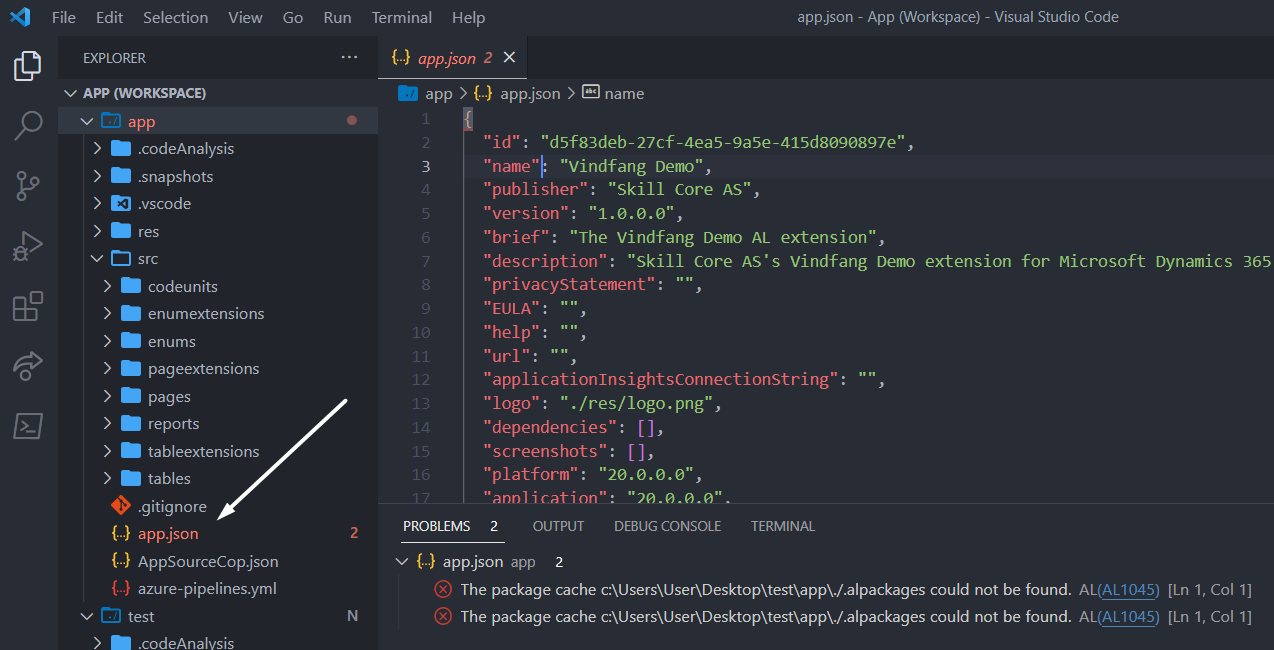Open Explorer's three-dot more actions menu
Screen dimensions: 1274x650
pyautogui.click(x=349, y=58)
